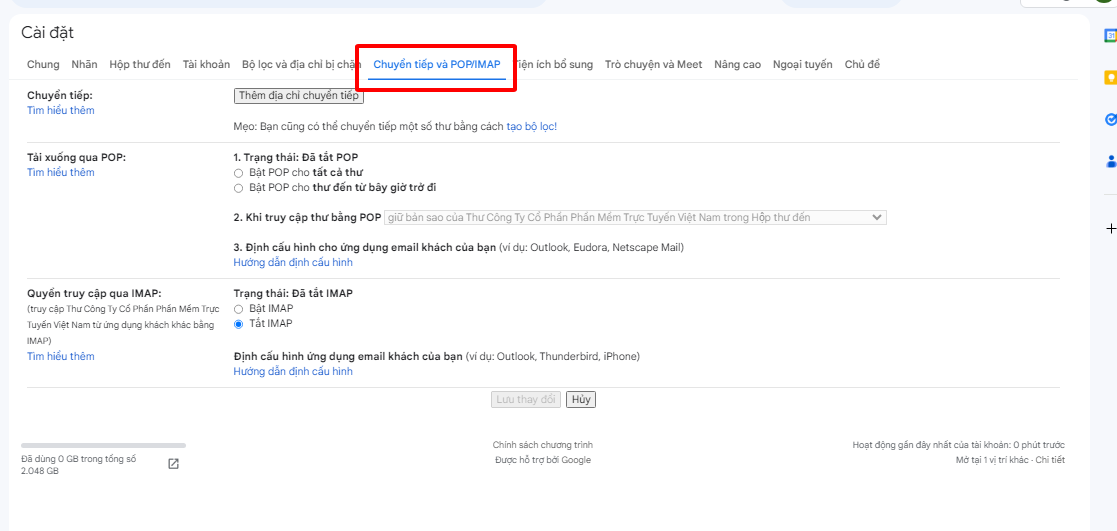
Task: Expand 'Khi truy cập thư bằng POP' dropdown
Action: click(x=635, y=217)
